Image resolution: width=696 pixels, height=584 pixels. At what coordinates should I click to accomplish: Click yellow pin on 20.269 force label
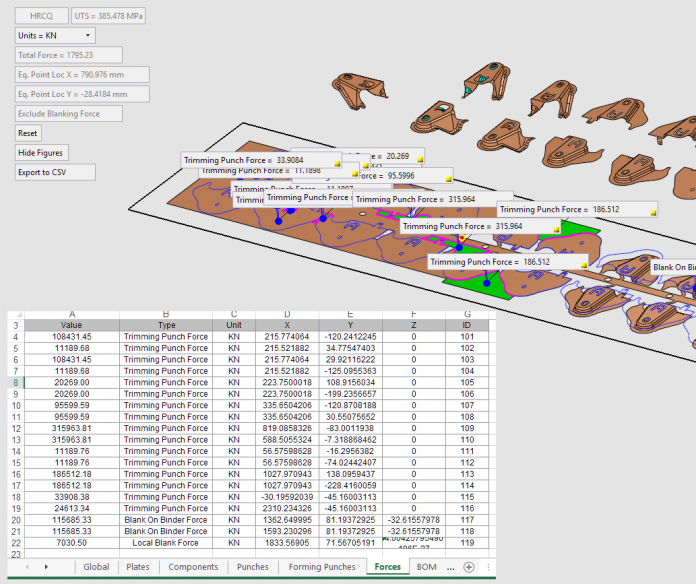click(x=419, y=157)
